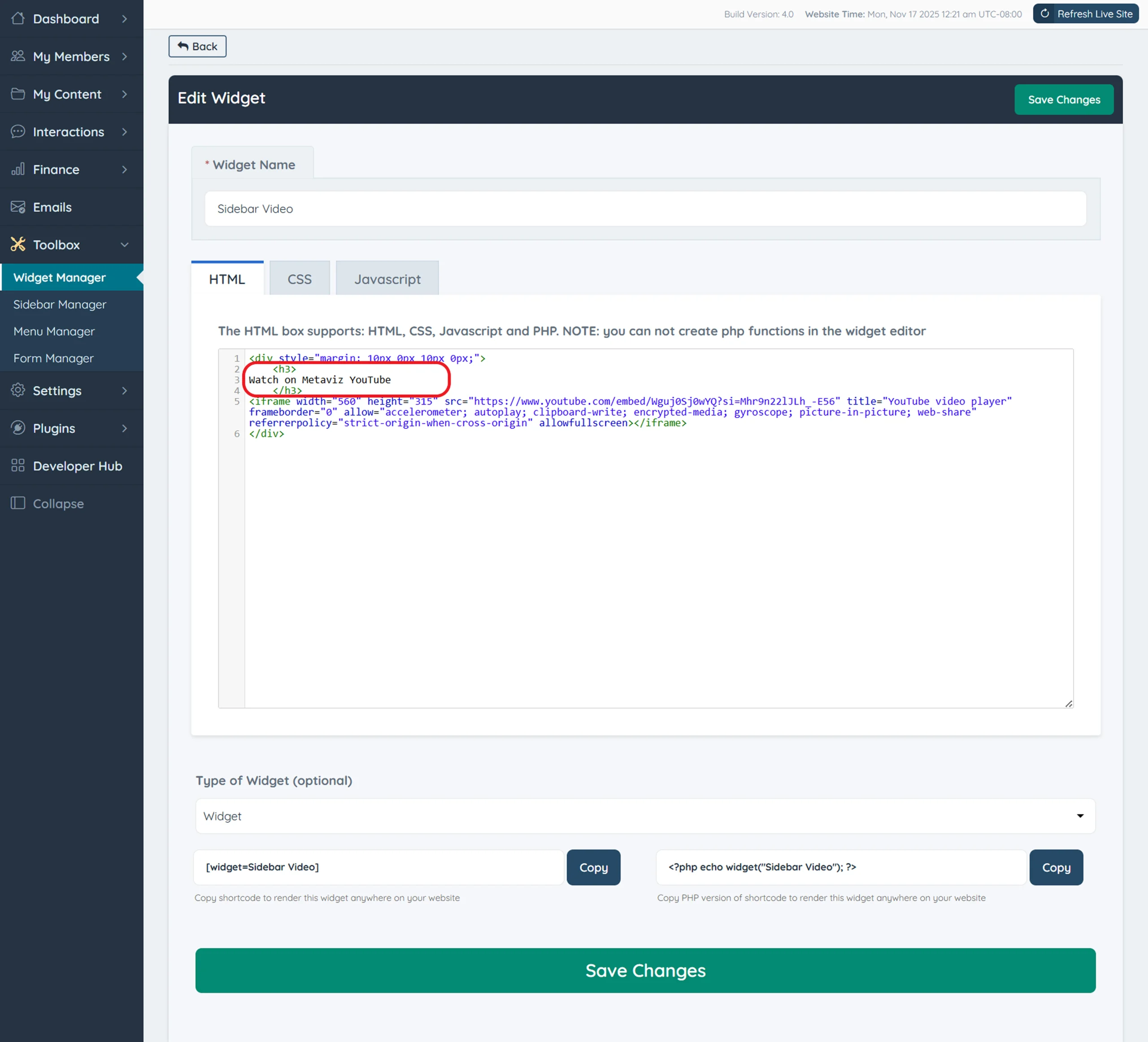Image resolution: width=1148 pixels, height=1042 pixels.
Task: Click the Plugins icon in sidebar
Action: tap(17, 428)
